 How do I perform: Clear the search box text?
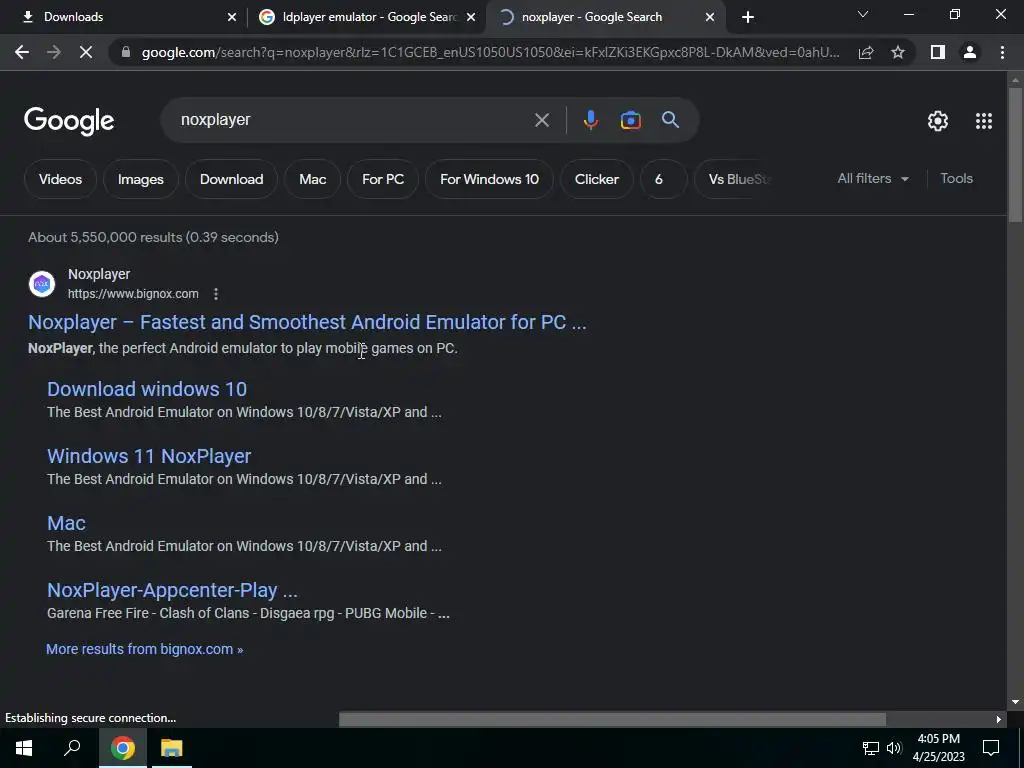click(x=541, y=120)
